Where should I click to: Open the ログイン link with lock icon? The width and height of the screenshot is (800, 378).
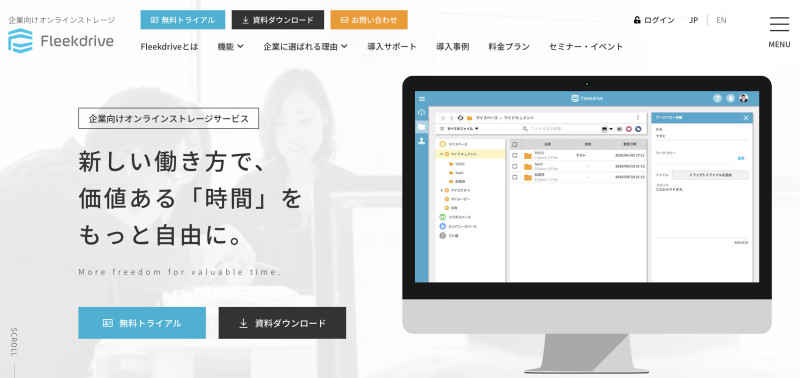654,20
